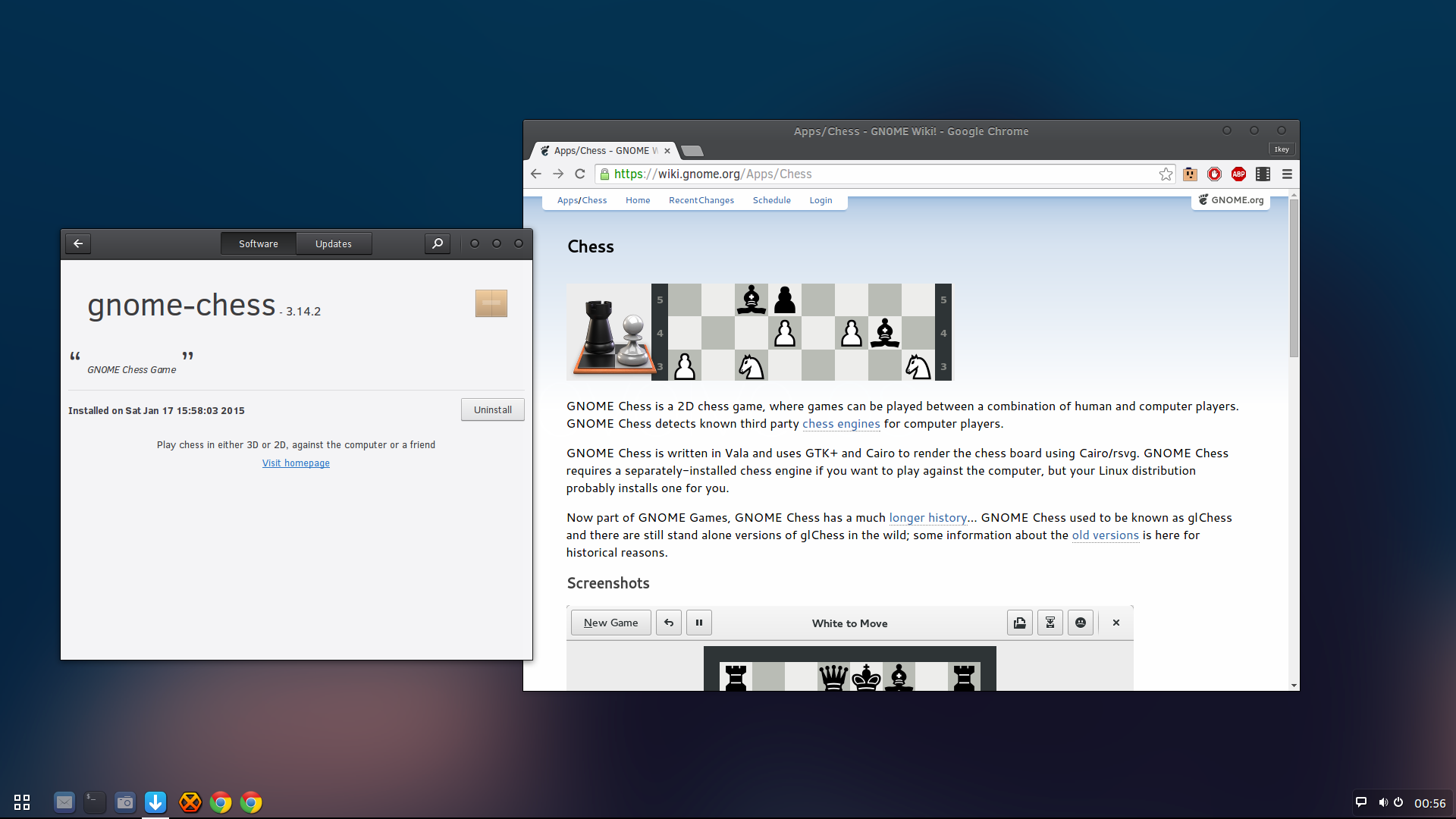1456x819 pixels.
Task: Open camera app in panel
Action: (125, 802)
